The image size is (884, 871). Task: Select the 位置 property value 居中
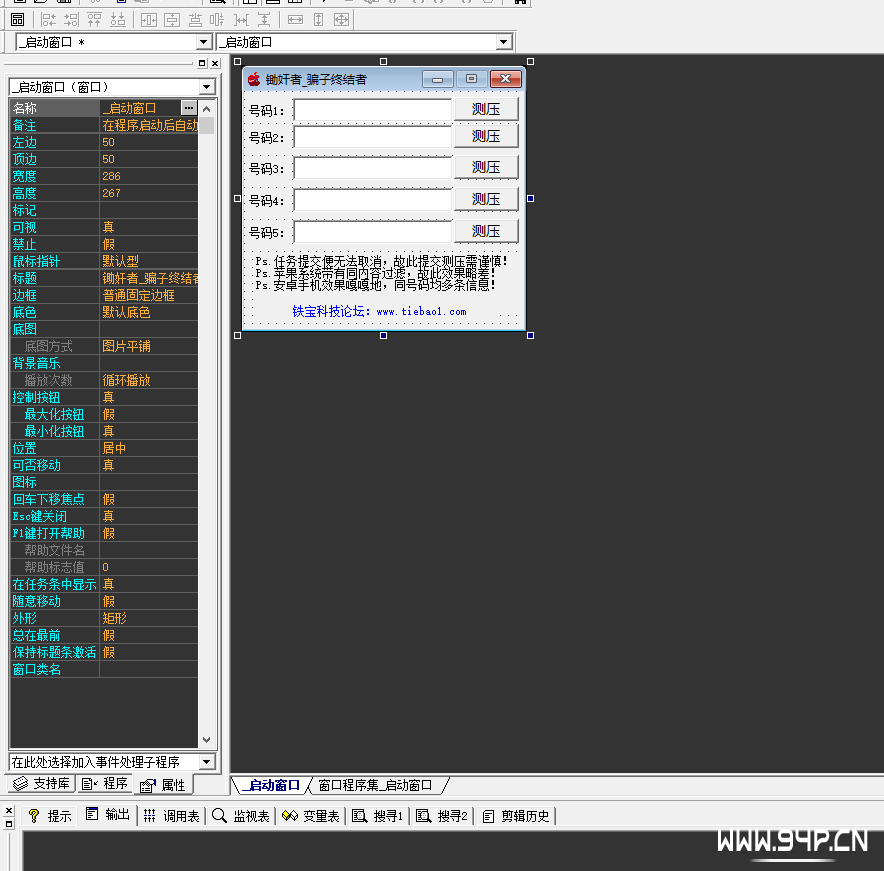point(149,448)
